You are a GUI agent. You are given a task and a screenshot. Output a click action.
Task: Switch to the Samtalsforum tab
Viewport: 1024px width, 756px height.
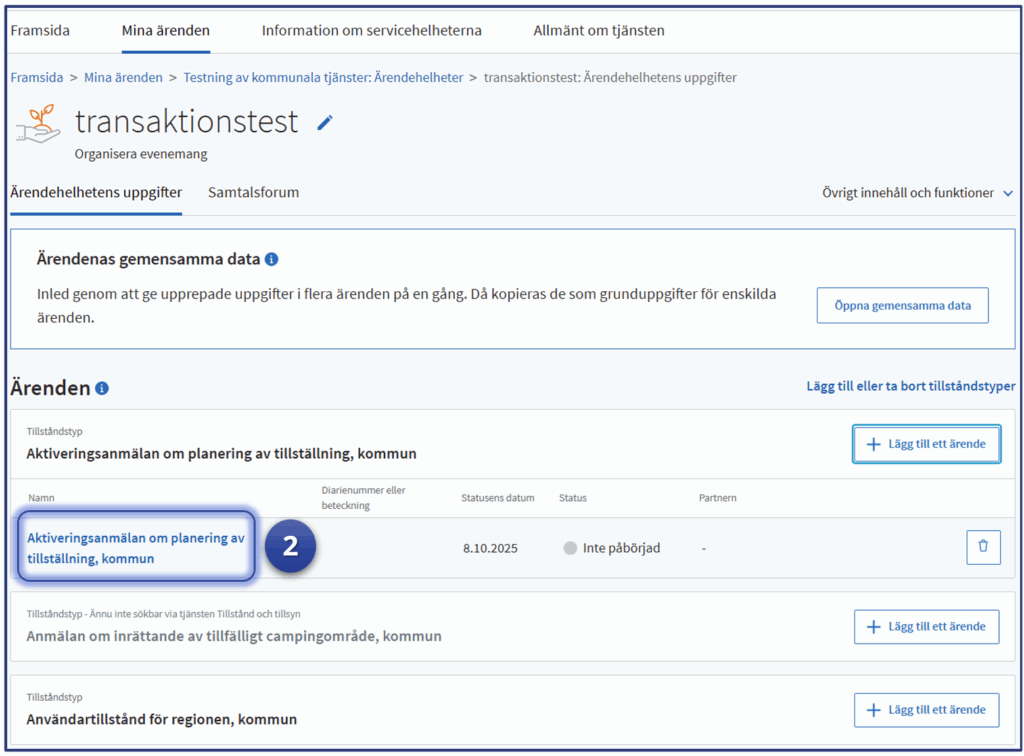(x=253, y=192)
